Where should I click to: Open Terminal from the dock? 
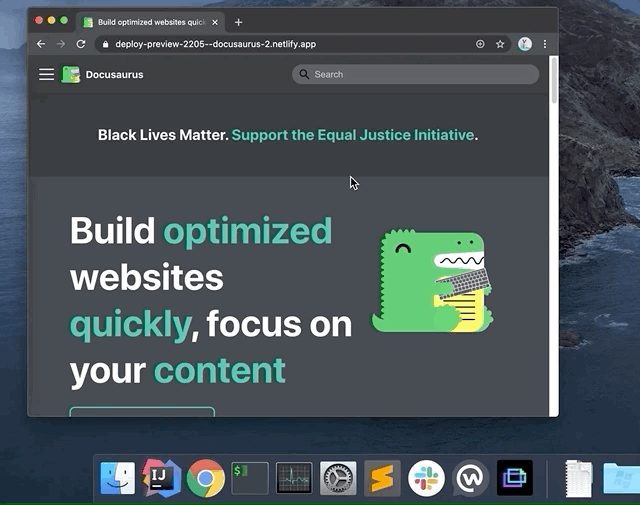pyautogui.click(x=249, y=479)
